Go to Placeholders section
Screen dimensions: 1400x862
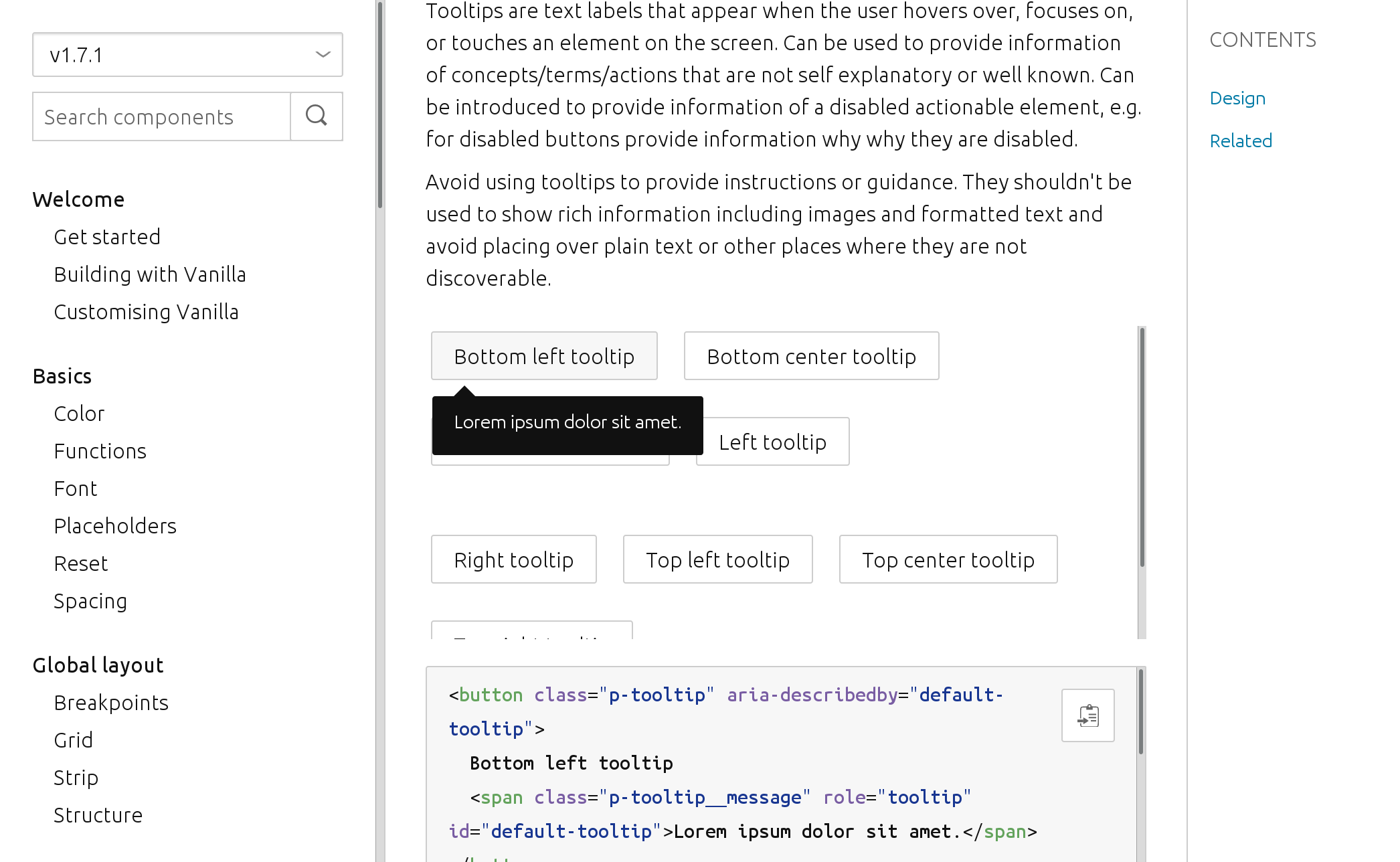pyautogui.click(x=114, y=525)
